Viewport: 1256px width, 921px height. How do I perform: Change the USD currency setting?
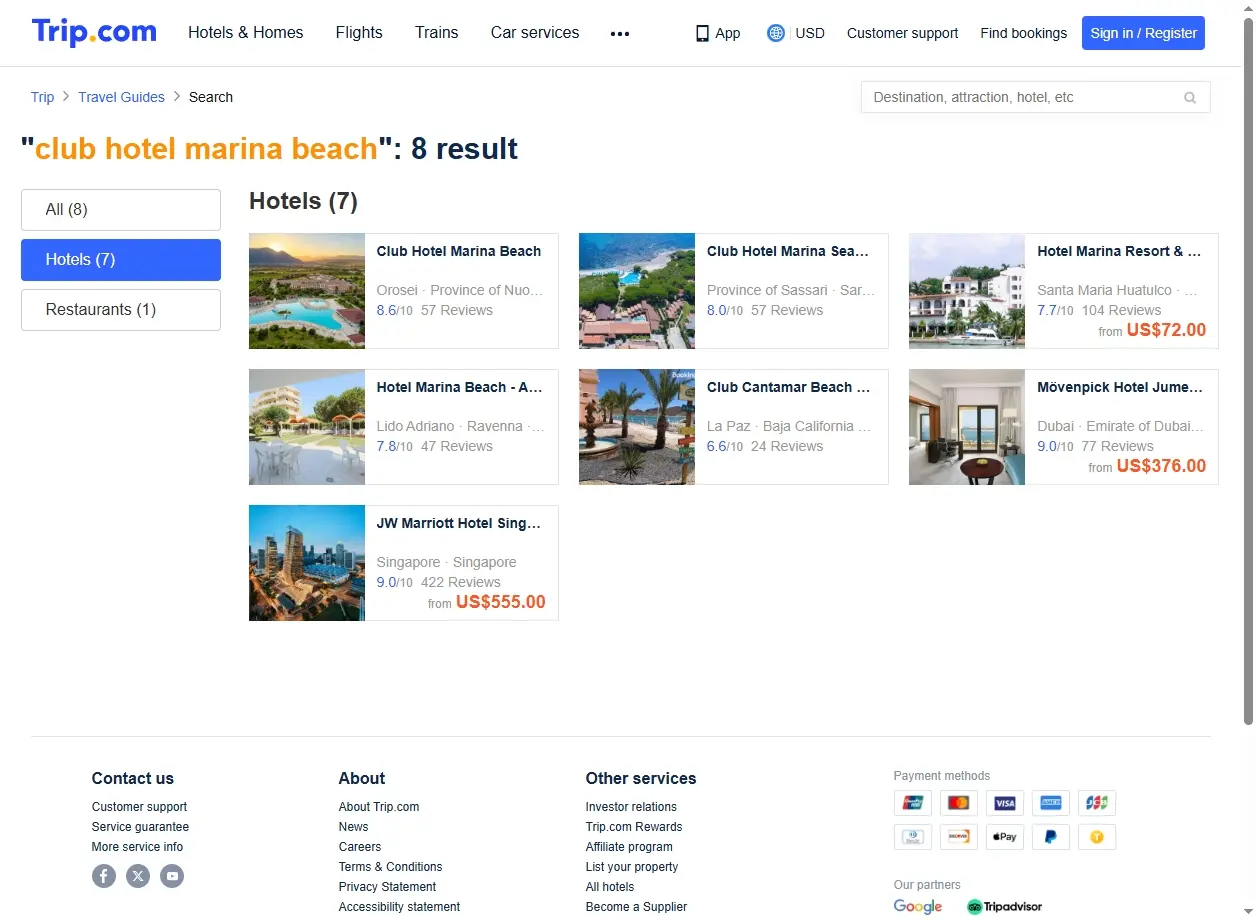click(810, 33)
